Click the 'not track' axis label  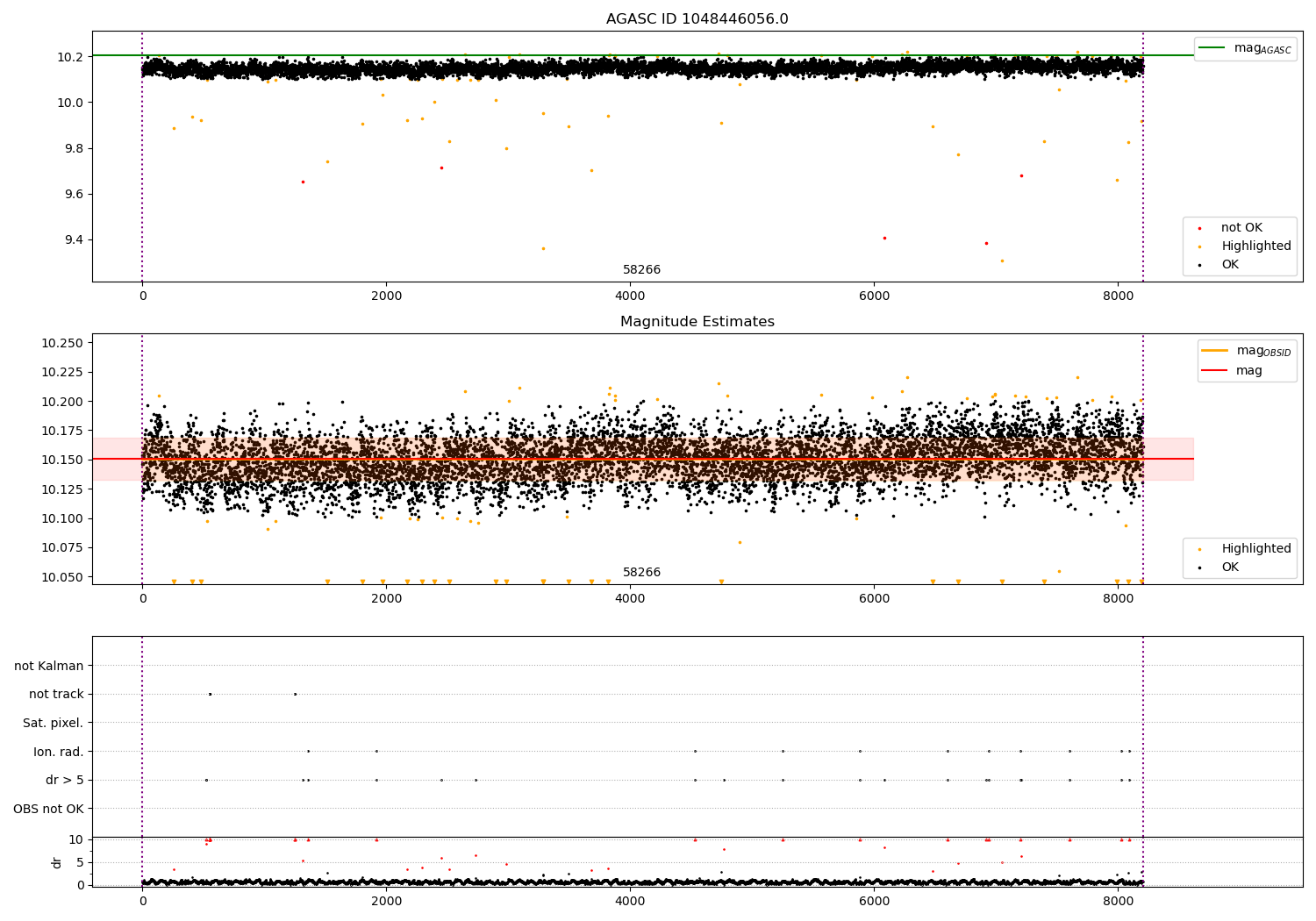(56, 695)
